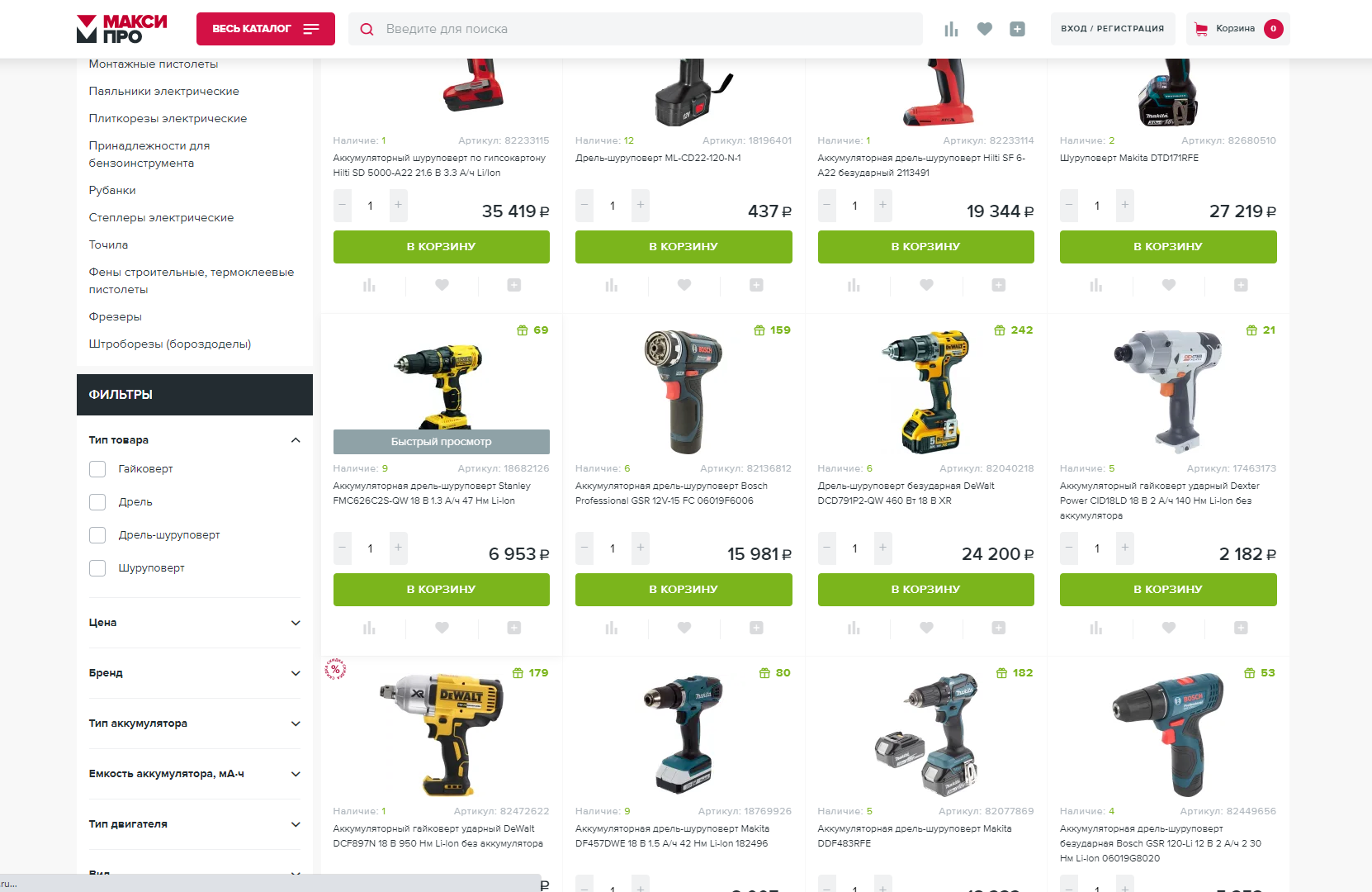Screen dimensions: 1372x892
Task: Open the comparison icon in header
Action: coord(951,29)
